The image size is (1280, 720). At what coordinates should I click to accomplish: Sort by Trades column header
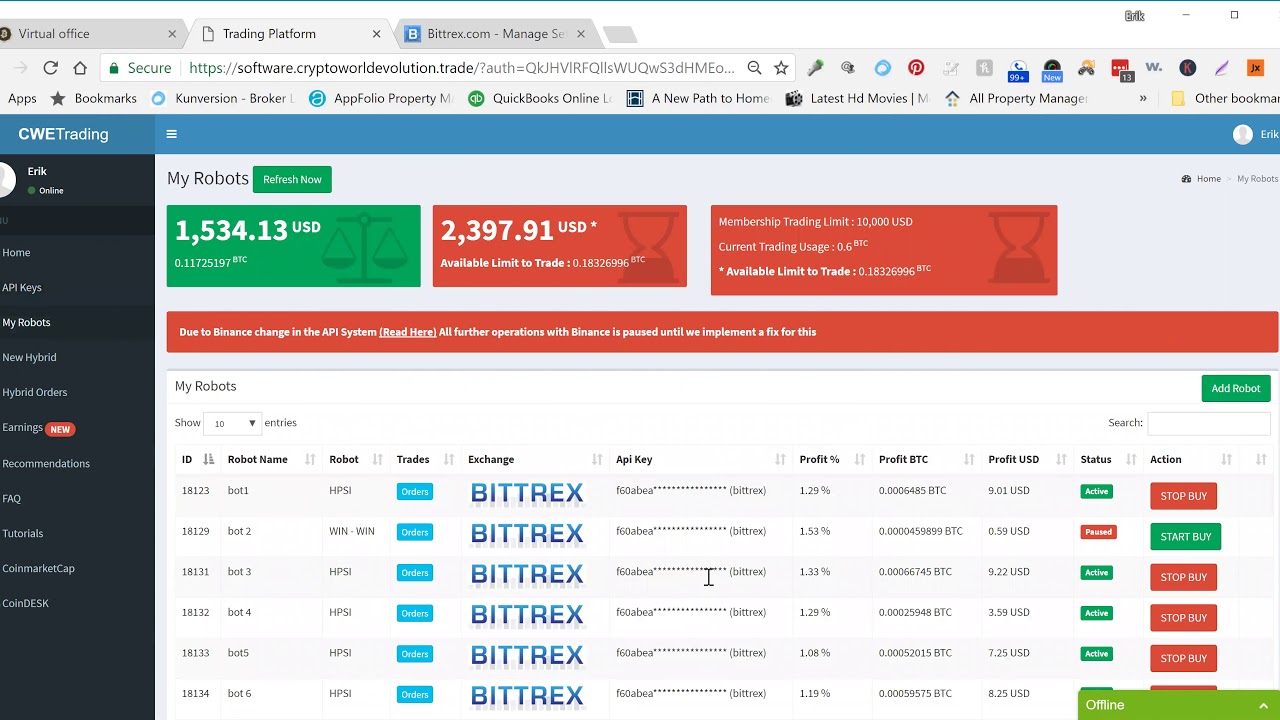pos(425,459)
